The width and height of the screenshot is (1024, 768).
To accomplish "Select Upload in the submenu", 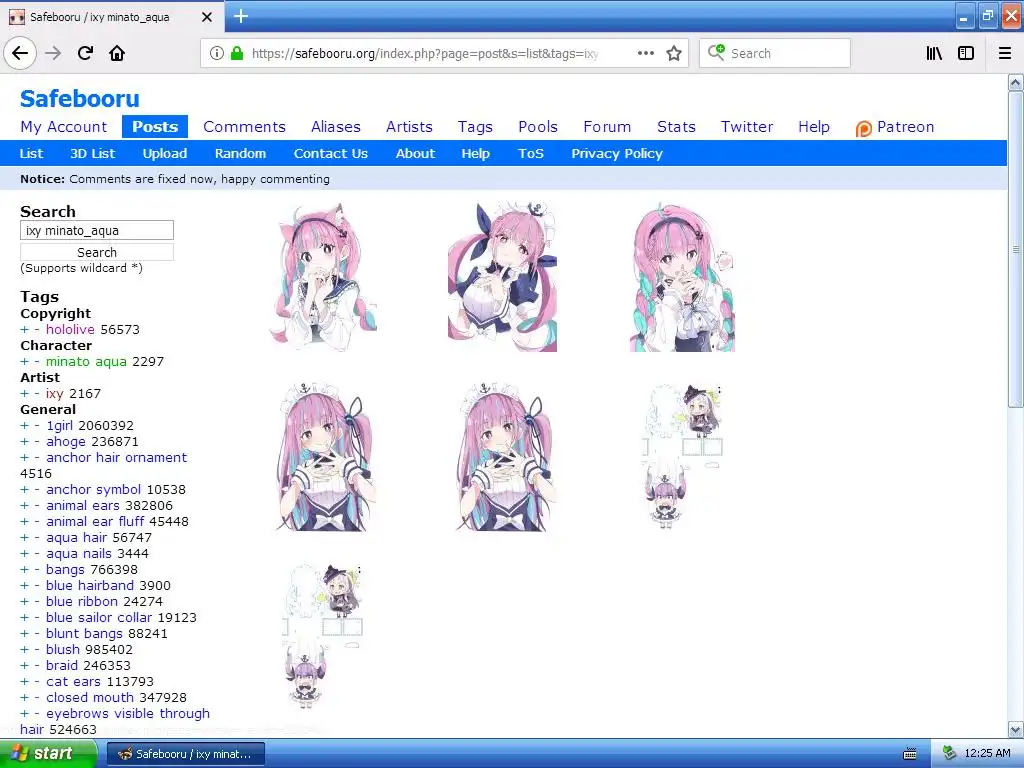I will (x=165, y=153).
